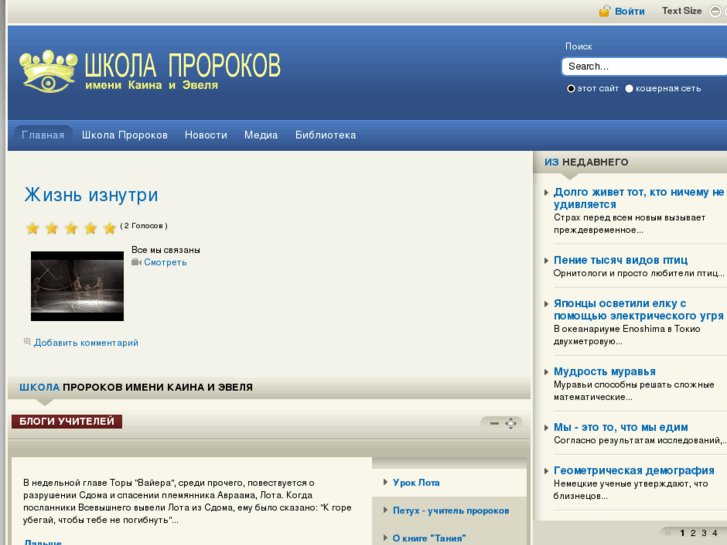Open Долго живет тот, кто ничему не удивляется

[x=639, y=198]
